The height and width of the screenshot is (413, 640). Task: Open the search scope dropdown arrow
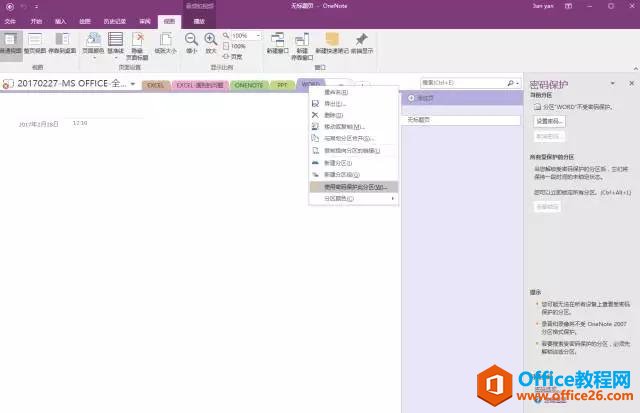(518, 83)
